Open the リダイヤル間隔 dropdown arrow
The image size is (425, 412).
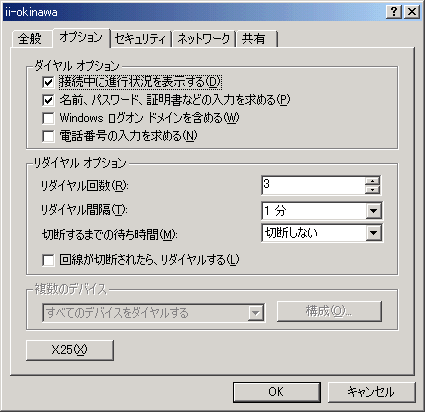point(373,211)
